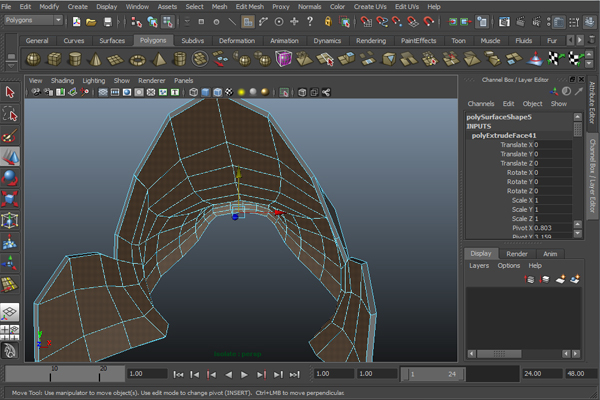
Task: Click the current frame 1.00 field
Action: pyautogui.click(x=147, y=374)
